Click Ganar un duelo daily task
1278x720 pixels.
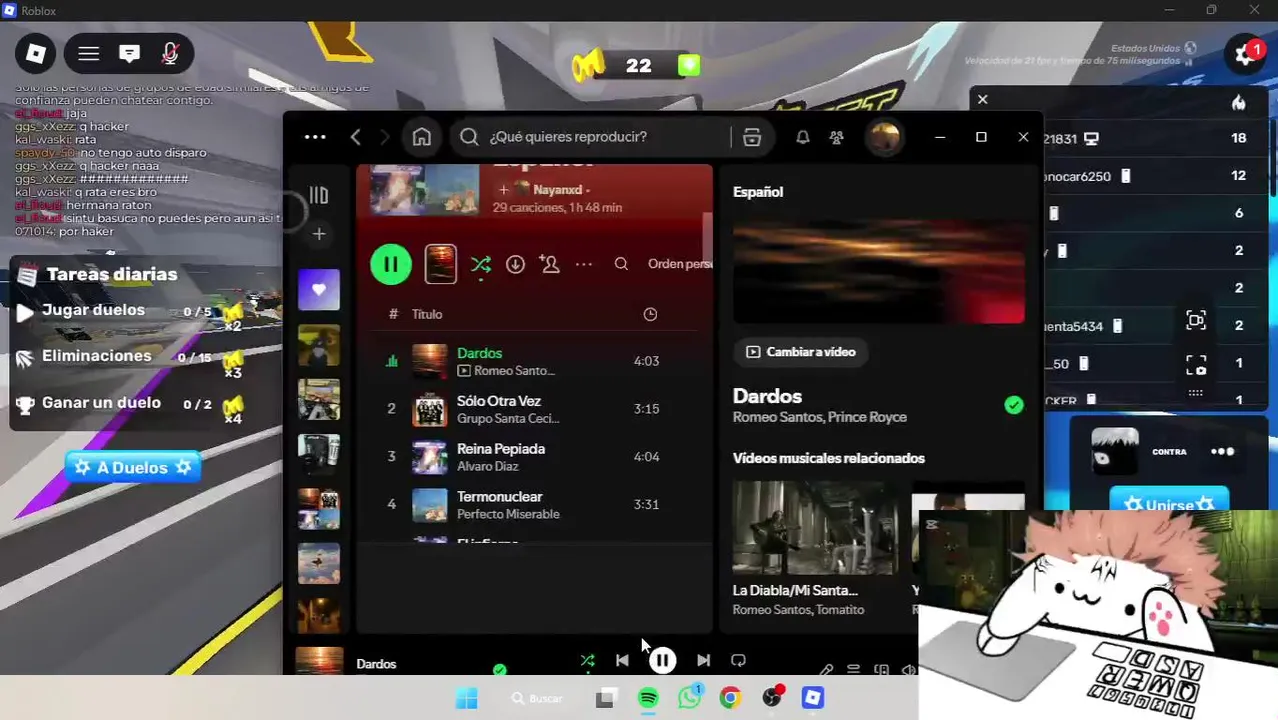coord(130,406)
